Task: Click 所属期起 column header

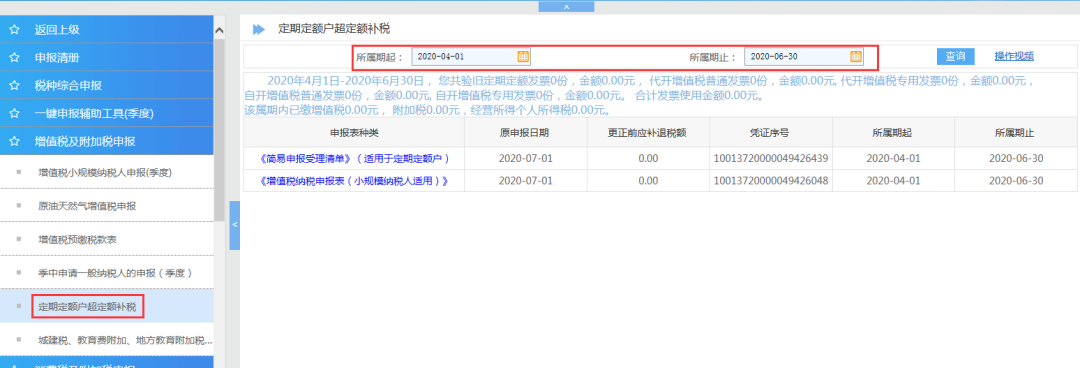Action: coord(893,132)
